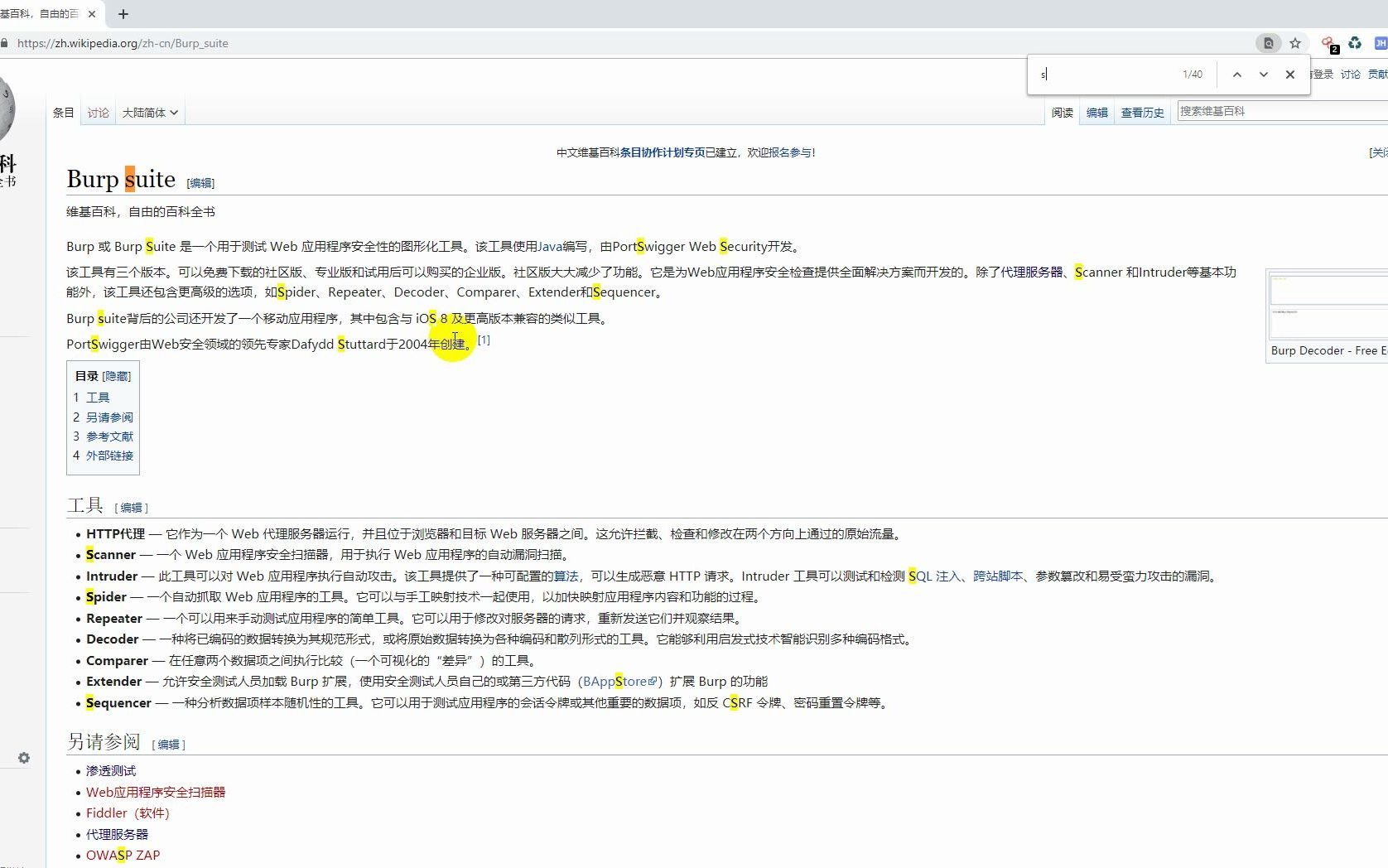Close the find-in-page bar
This screenshot has height=868, width=1388.
tap(1289, 75)
